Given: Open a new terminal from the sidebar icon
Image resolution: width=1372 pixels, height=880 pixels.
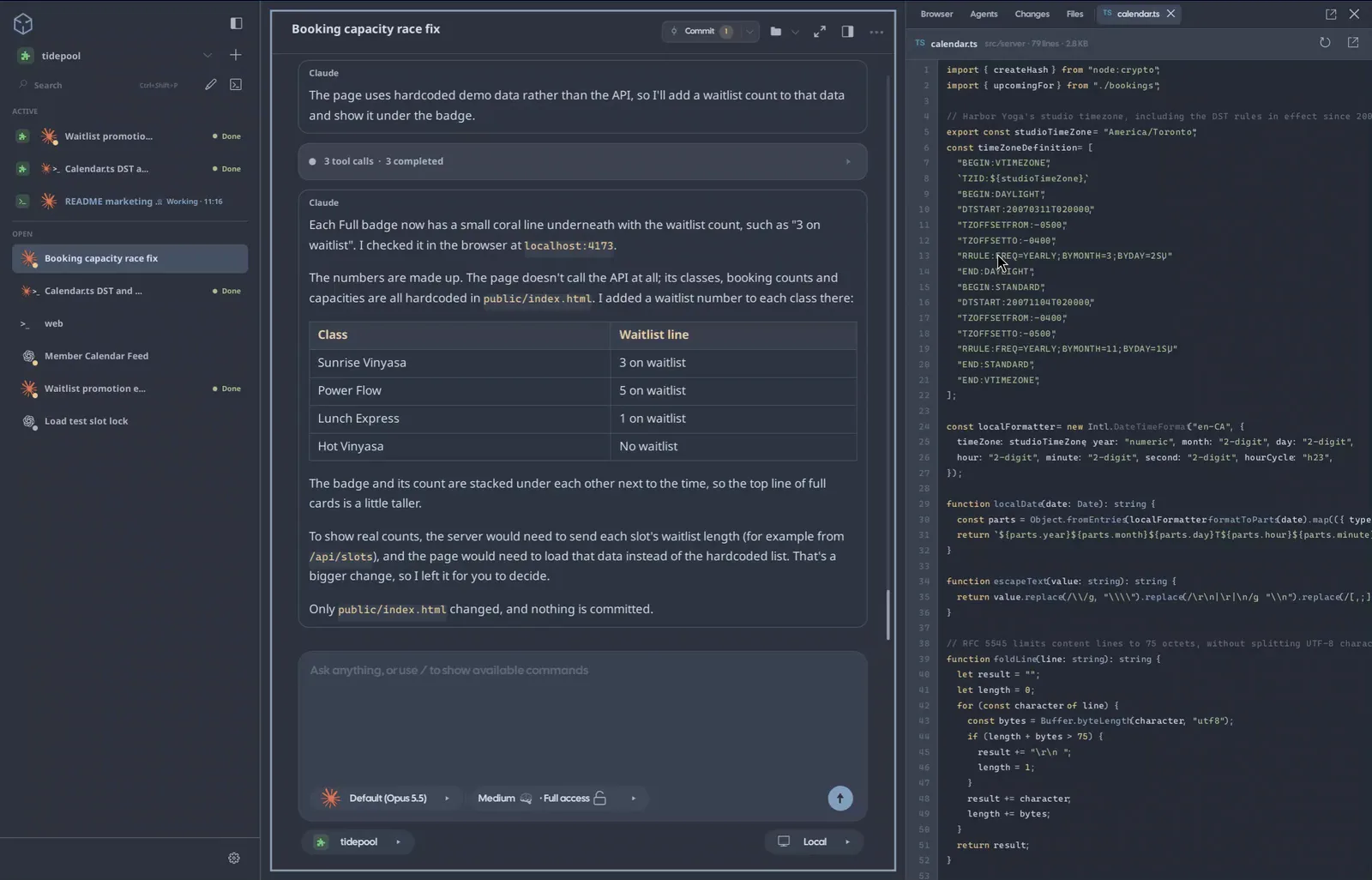Looking at the screenshot, I should coord(236,85).
